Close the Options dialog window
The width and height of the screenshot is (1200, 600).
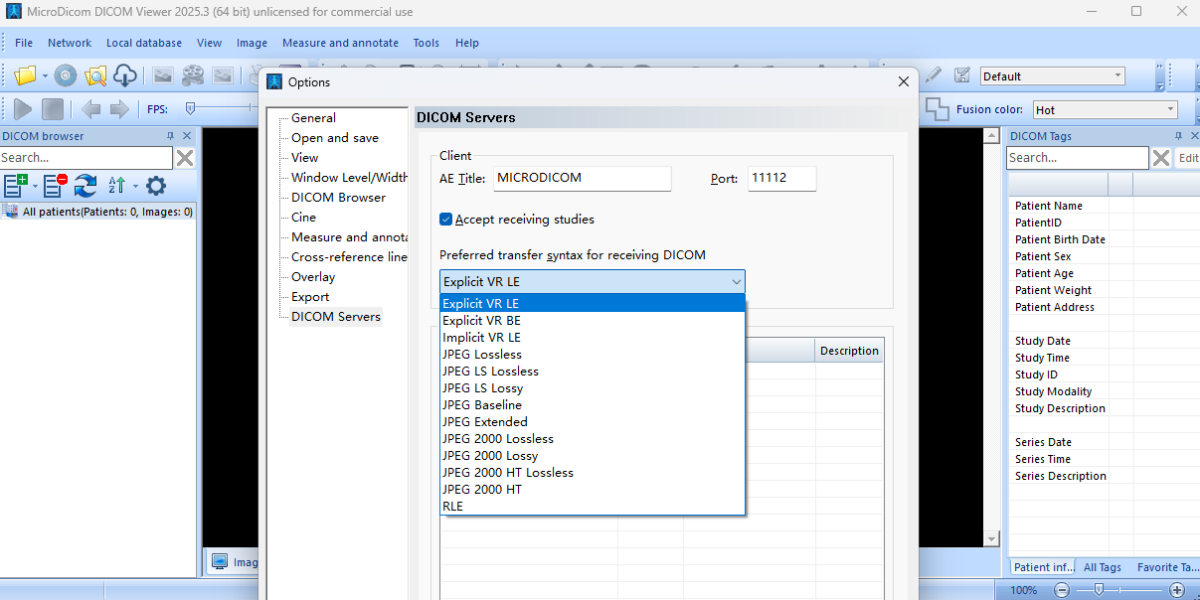click(903, 82)
